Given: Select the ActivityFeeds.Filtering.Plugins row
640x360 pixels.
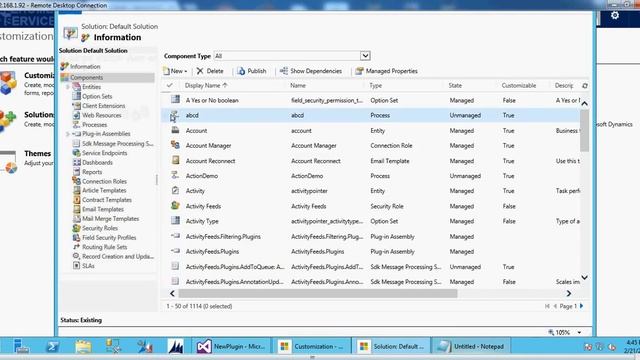Looking at the screenshot, I should click(371, 236).
